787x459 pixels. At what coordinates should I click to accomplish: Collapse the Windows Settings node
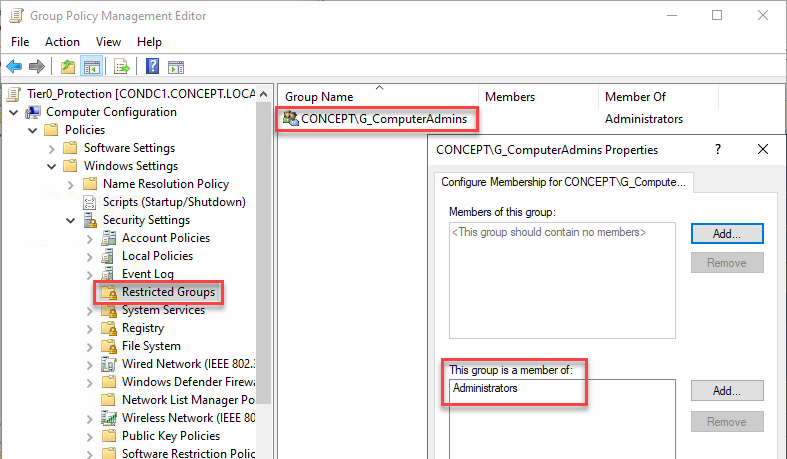(52, 167)
